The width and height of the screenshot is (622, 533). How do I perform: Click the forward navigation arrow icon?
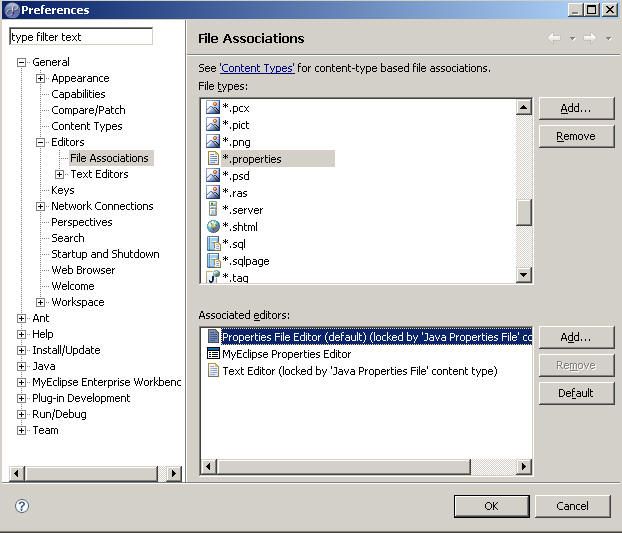point(589,38)
